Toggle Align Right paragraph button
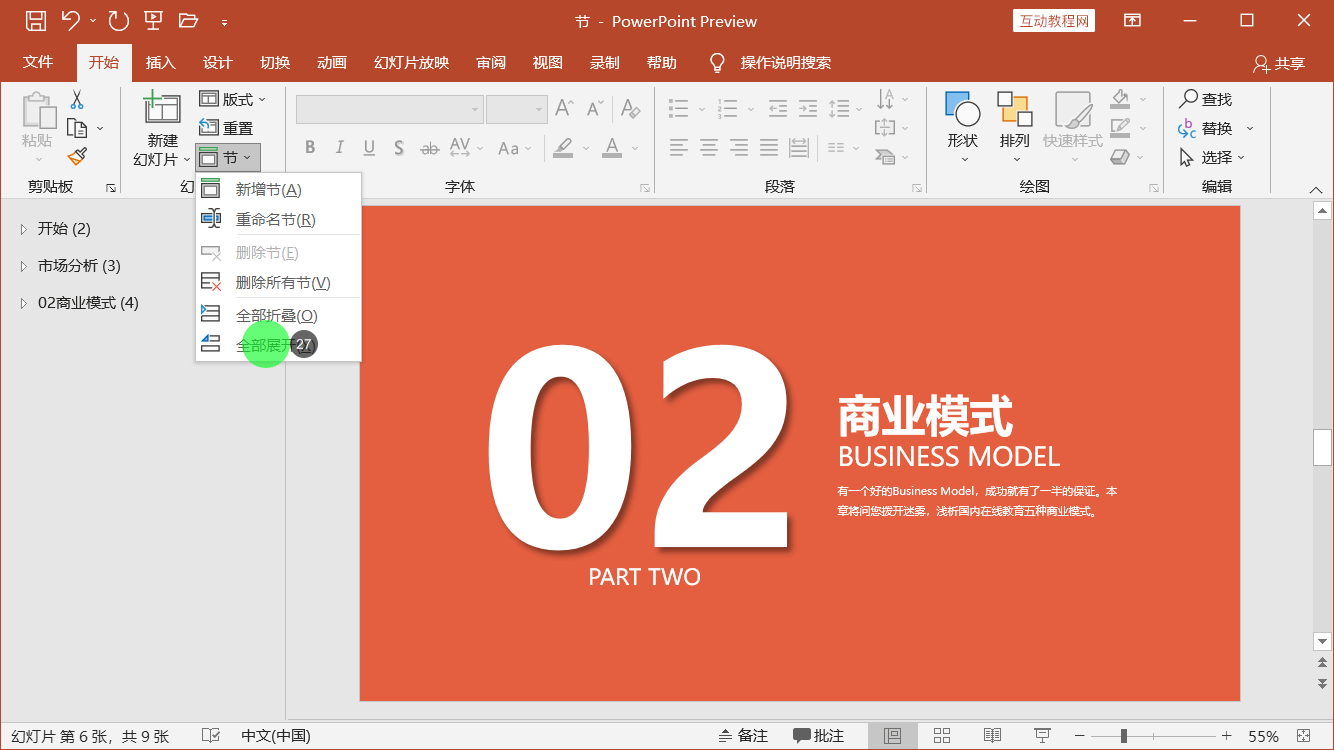Screen dimensions: 1334x750 tap(739, 148)
